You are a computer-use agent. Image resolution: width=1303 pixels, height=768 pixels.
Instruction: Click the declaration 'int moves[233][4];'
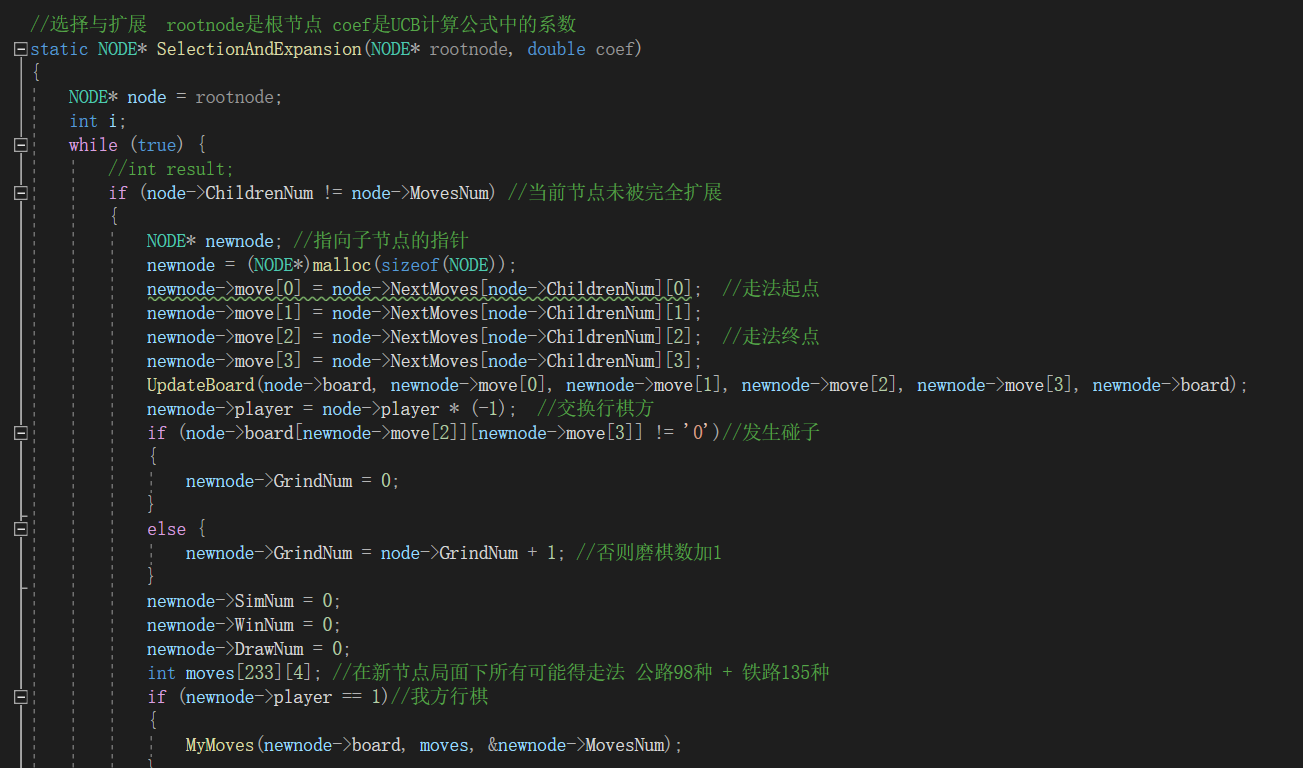[x=235, y=673]
